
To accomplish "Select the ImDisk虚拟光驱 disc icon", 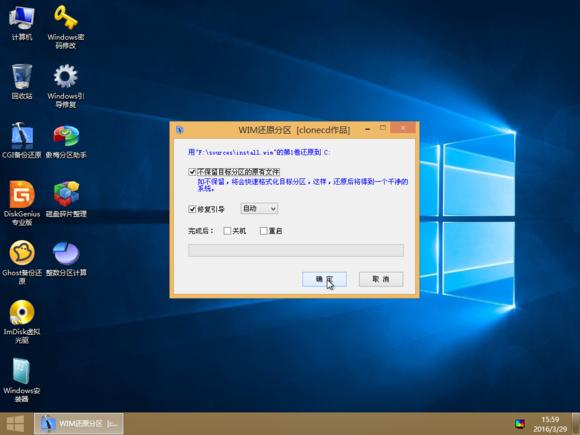I will pyautogui.click(x=22, y=321).
